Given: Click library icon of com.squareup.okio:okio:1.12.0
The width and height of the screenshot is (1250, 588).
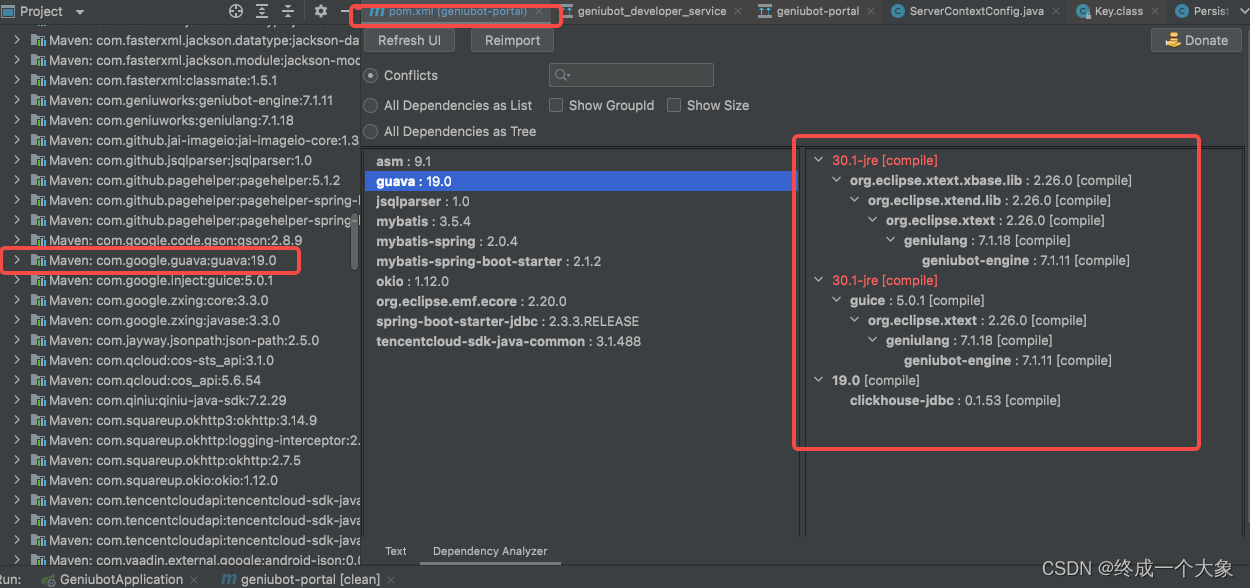Looking at the screenshot, I should click(38, 480).
